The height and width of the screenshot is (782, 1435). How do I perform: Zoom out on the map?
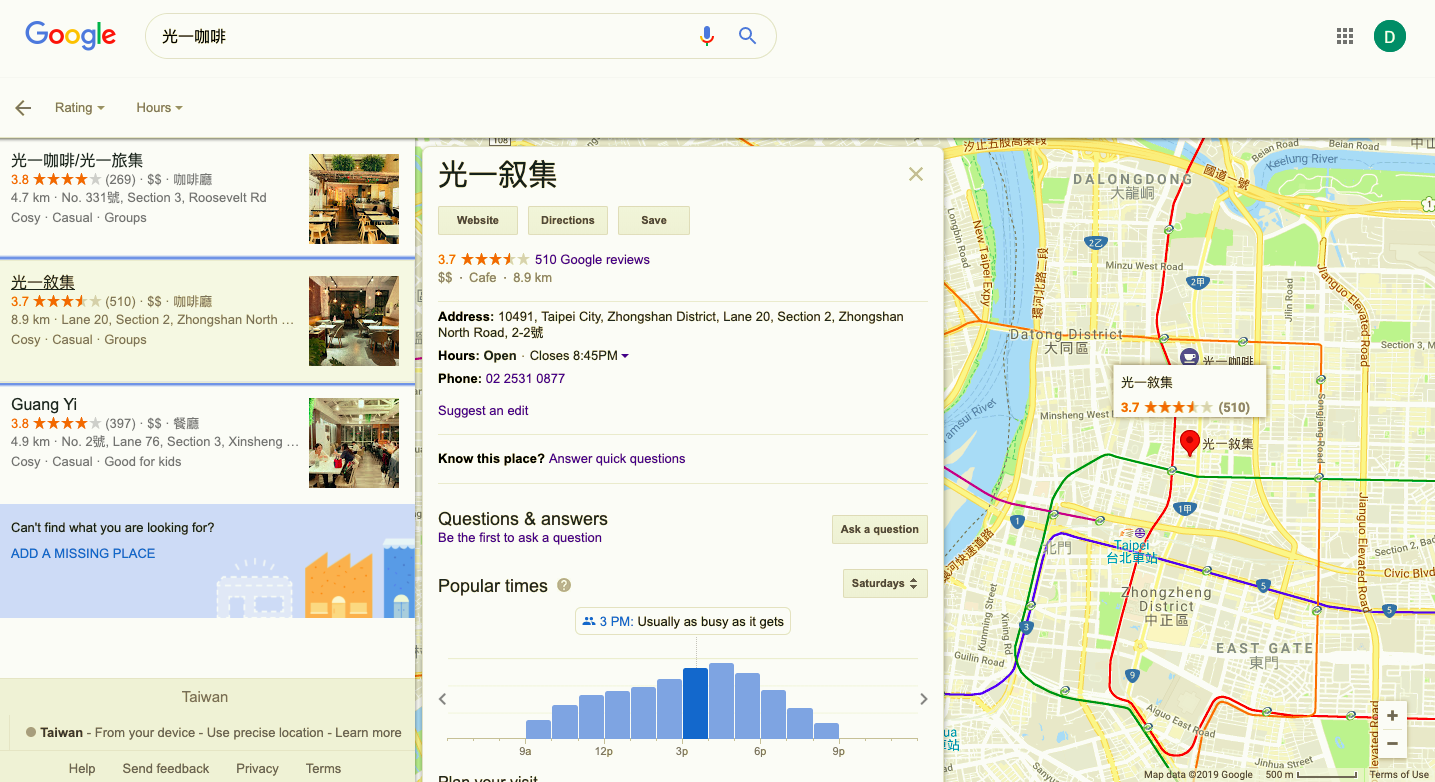1392,743
